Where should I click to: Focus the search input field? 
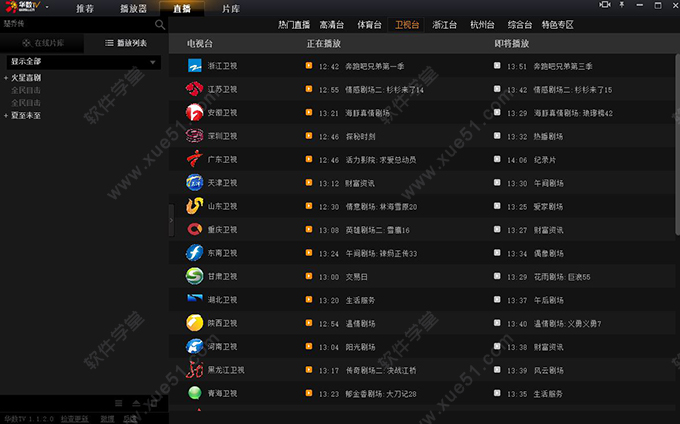click(x=77, y=24)
